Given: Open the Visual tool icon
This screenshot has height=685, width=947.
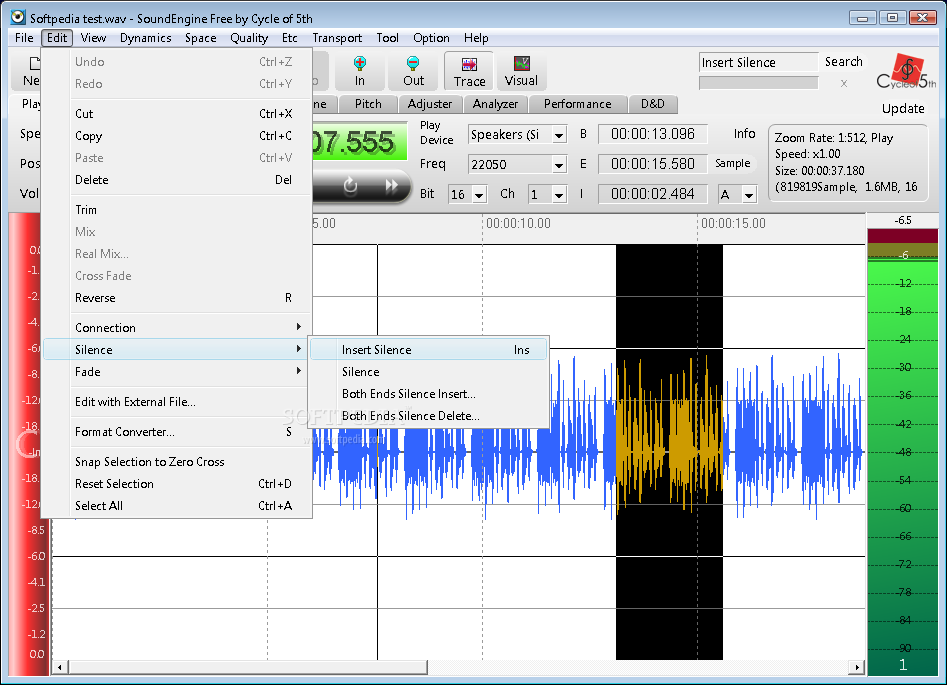Looking at the screenshot, I should (x=521, y=71).
